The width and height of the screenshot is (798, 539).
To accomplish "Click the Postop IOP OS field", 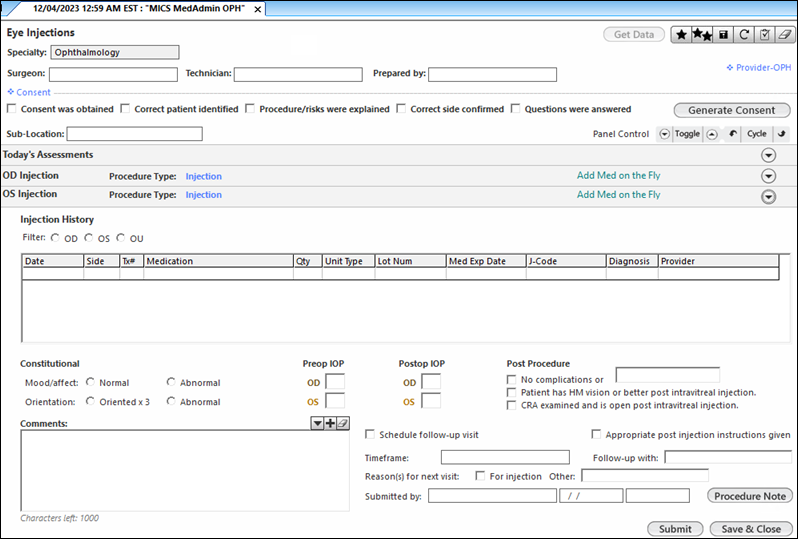I will 431,401.
